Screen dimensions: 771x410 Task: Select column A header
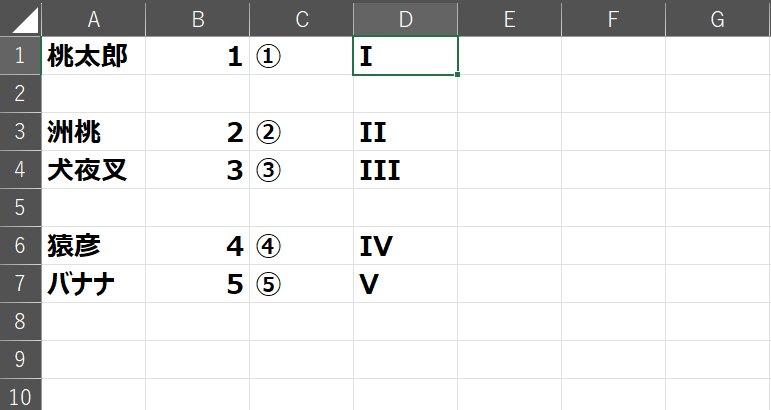[93, 17]
